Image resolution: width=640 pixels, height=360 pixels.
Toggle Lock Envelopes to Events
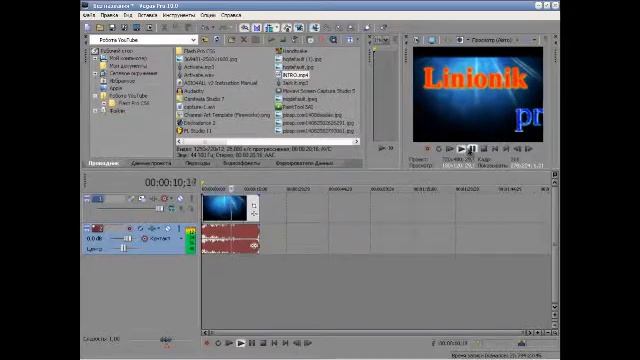(x=287, y=28)
